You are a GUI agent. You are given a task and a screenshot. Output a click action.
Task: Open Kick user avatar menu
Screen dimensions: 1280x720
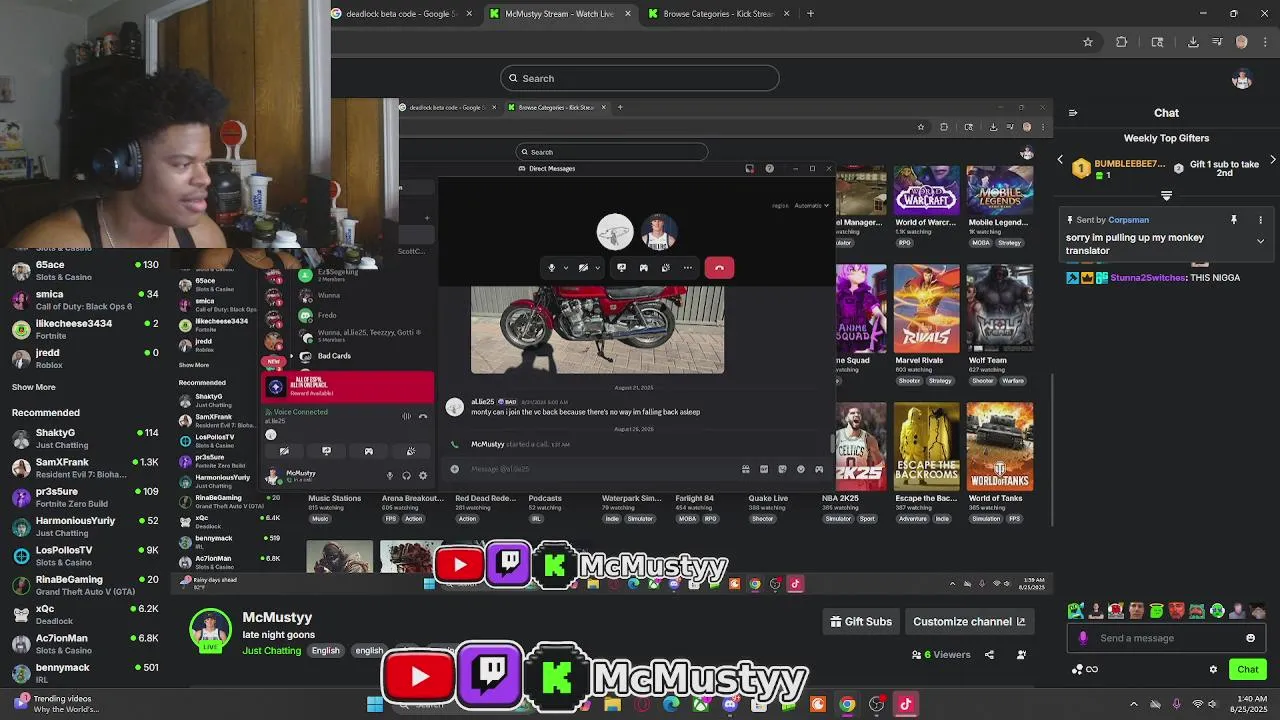(x=1242, y=79)
